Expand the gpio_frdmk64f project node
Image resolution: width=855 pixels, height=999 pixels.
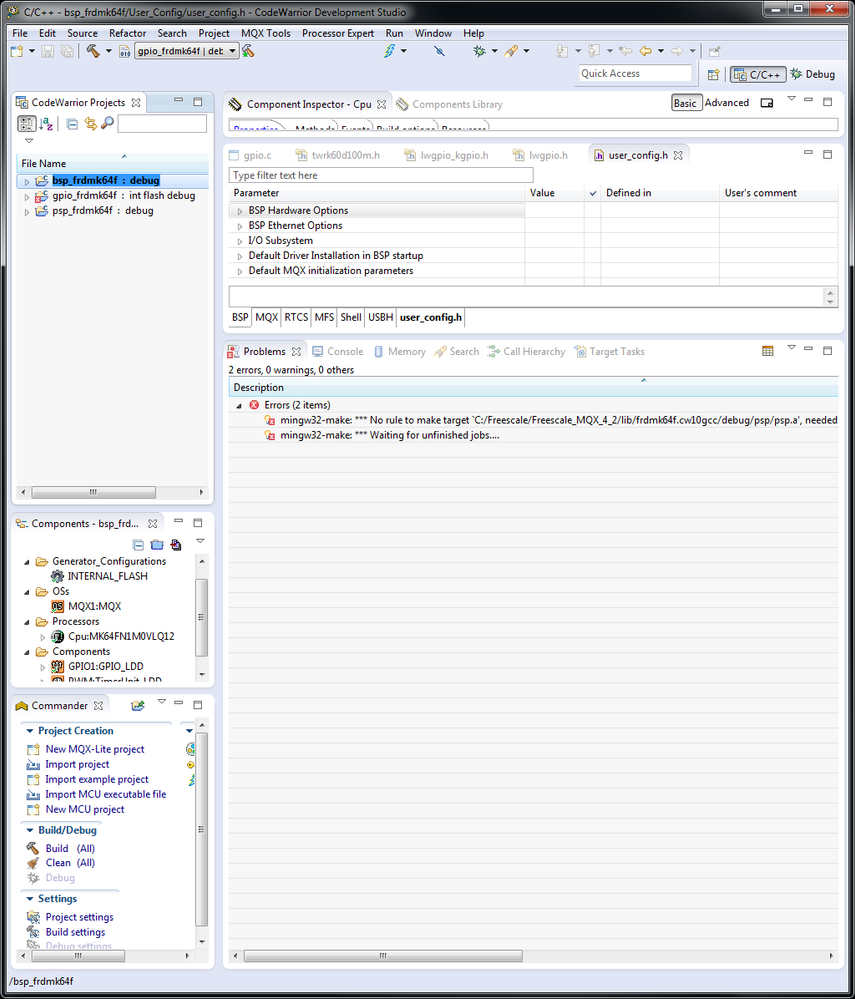27,197
